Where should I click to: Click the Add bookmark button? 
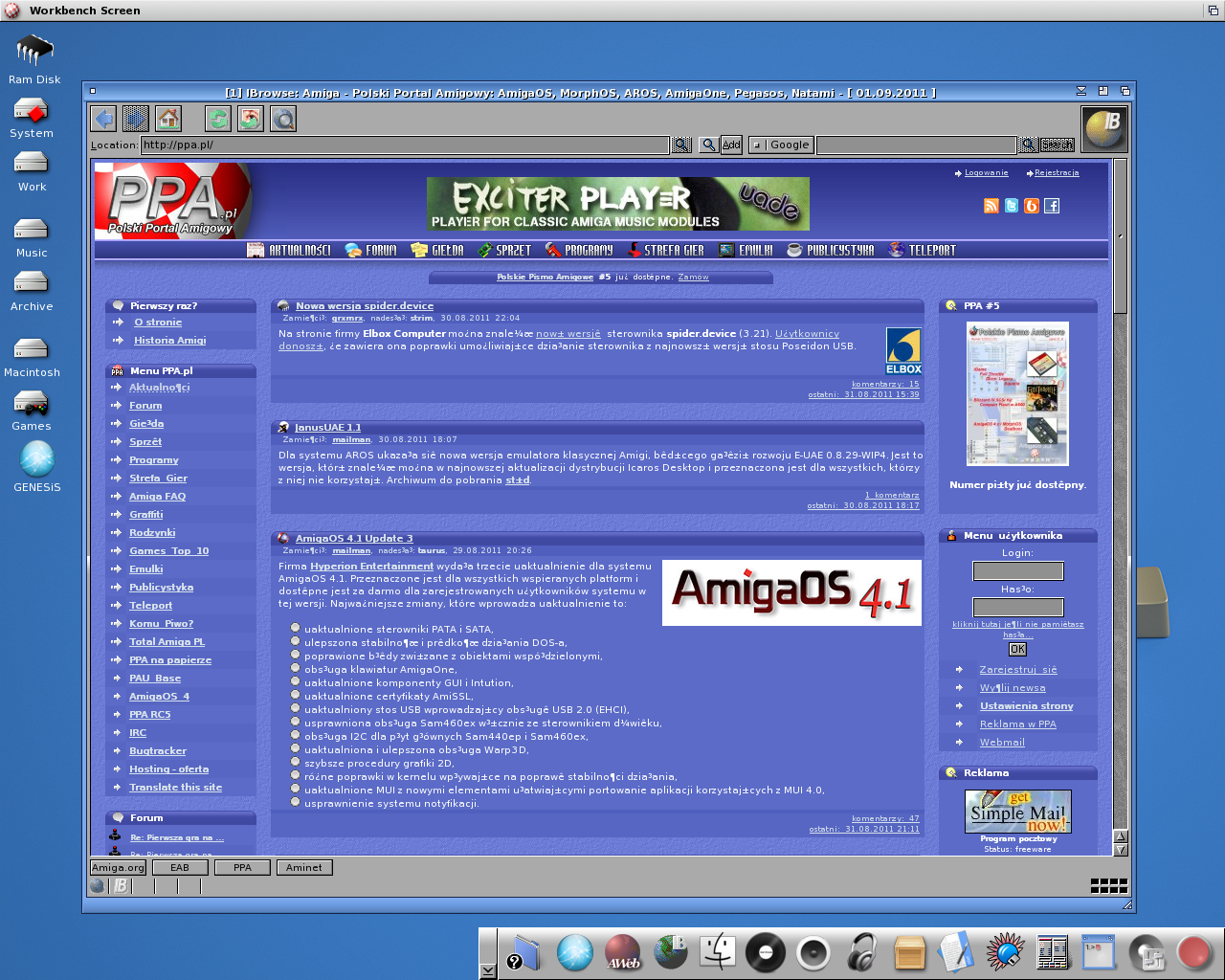tap(731, 145)
